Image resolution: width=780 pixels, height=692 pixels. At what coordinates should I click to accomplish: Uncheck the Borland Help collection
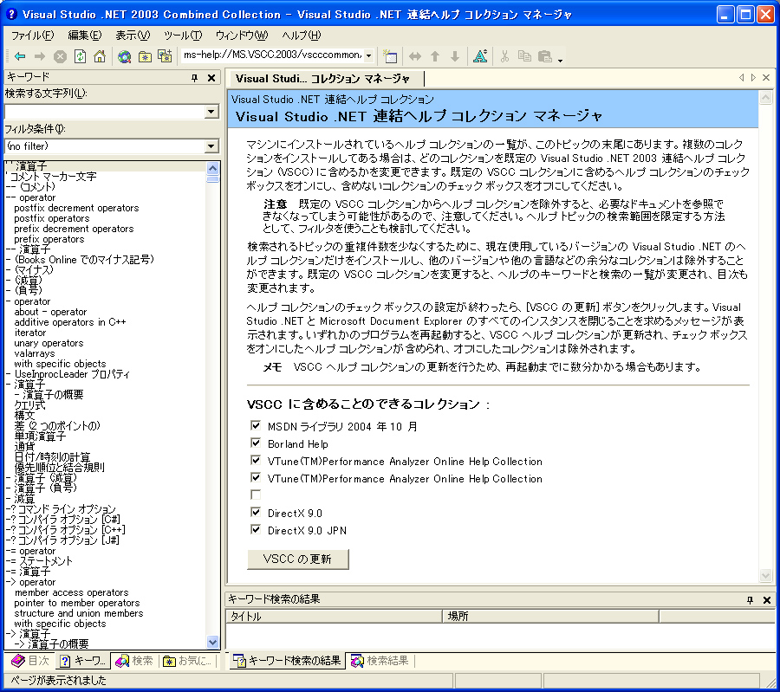(256, 443)
